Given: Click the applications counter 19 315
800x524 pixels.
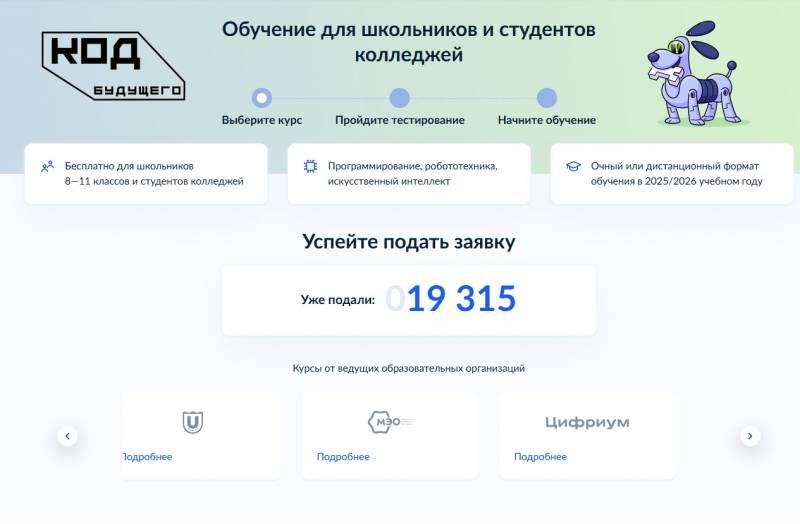Looking at the screenshot, I should point(461,299).
